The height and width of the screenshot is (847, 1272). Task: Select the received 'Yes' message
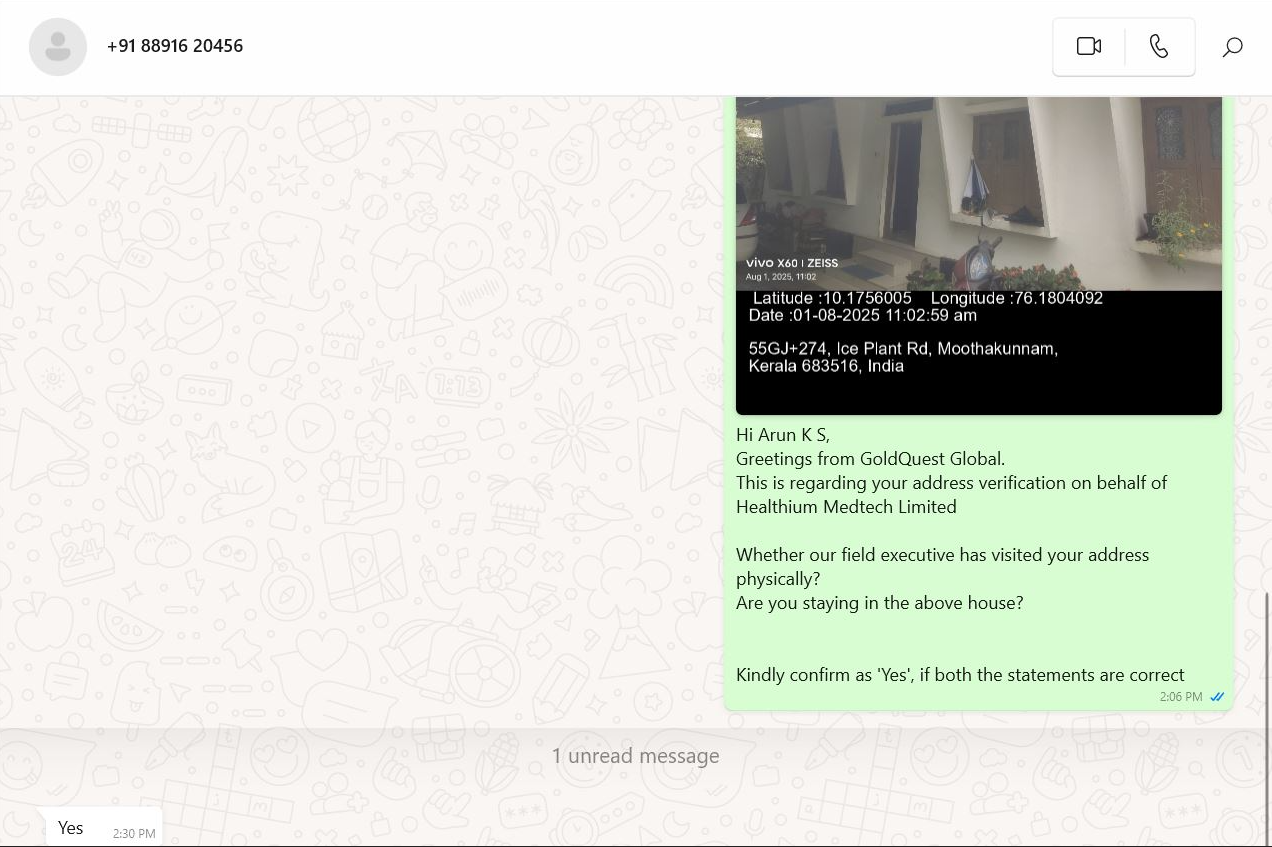(104, 828)
